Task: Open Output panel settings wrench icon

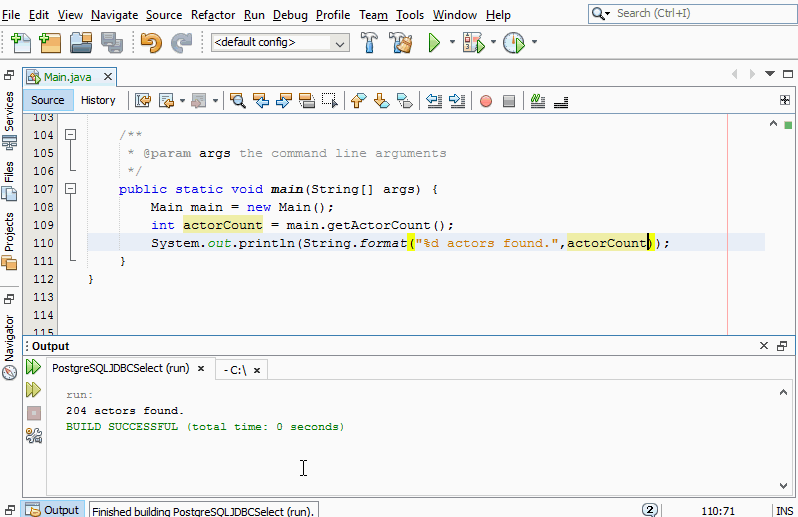Action: [x=33, y=435]
